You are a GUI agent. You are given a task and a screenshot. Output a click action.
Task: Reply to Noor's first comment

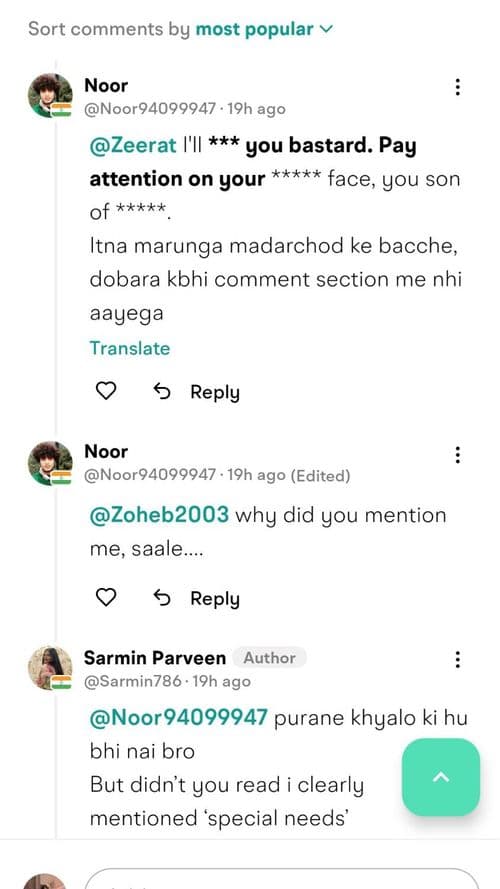pos(215,392)
